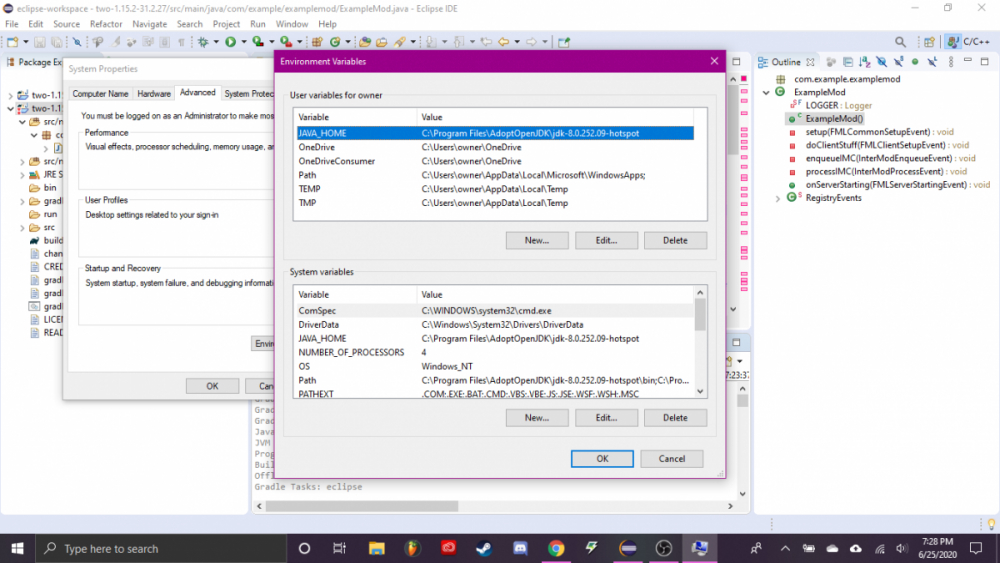
Task: Open the File menu
Action: 11,24
